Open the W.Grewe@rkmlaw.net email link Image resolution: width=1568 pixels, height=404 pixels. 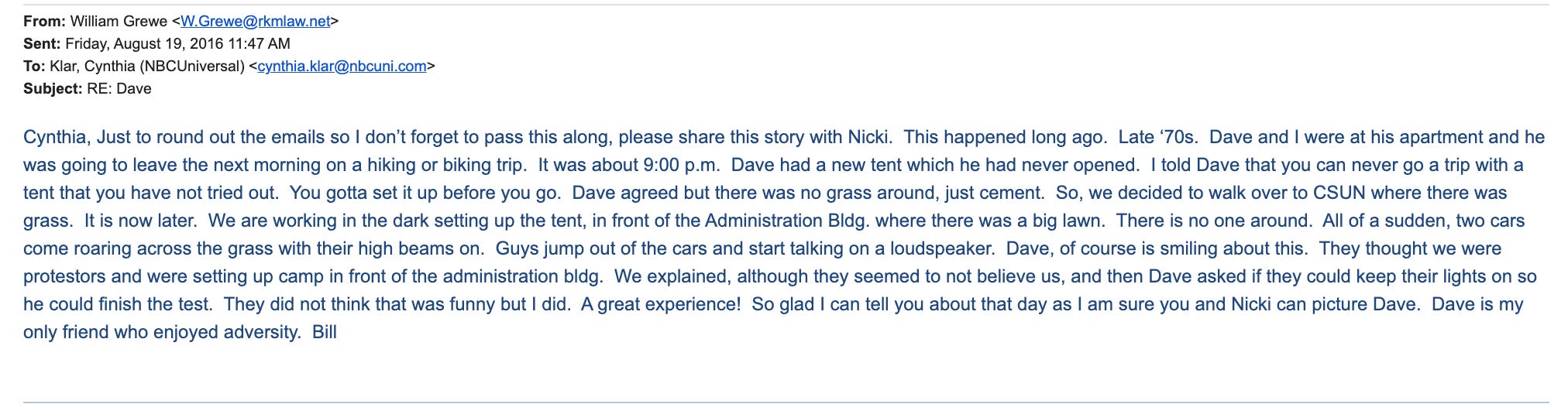pyautogui.click(x=256, y=22)
